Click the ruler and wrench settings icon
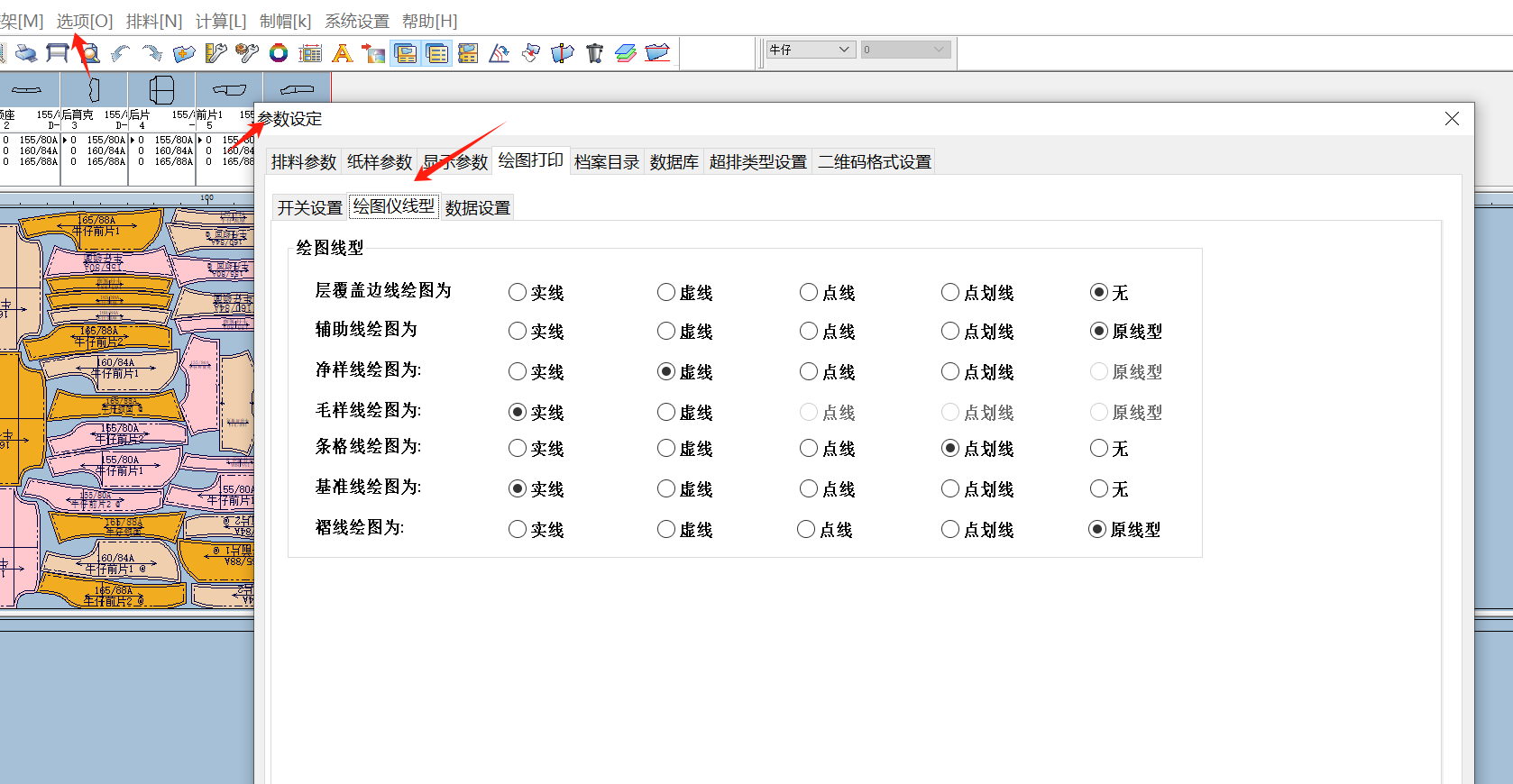 point(215,54)
